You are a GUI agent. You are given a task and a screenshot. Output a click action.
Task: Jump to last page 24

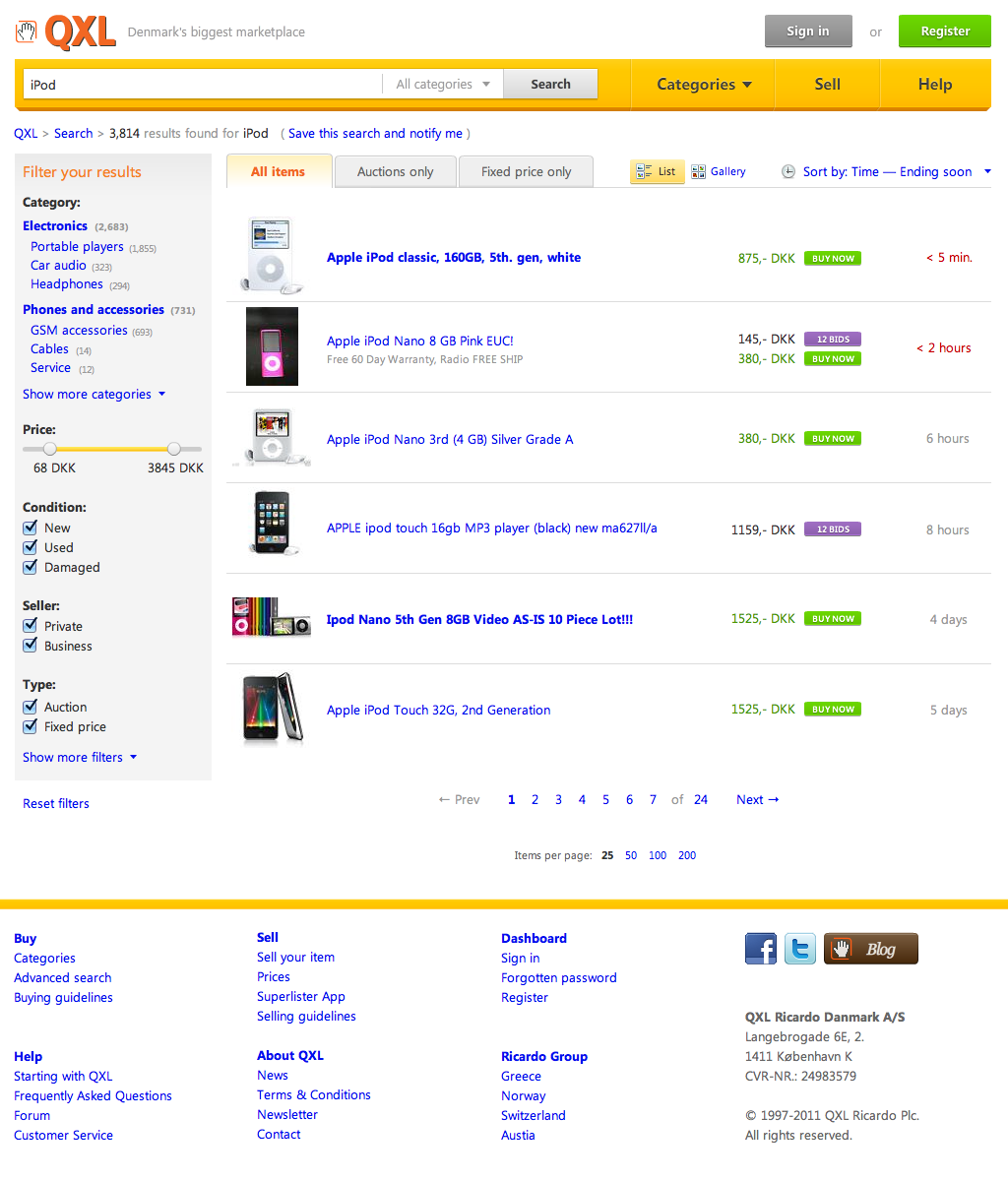pyautogui.click(x=701, y=800)
